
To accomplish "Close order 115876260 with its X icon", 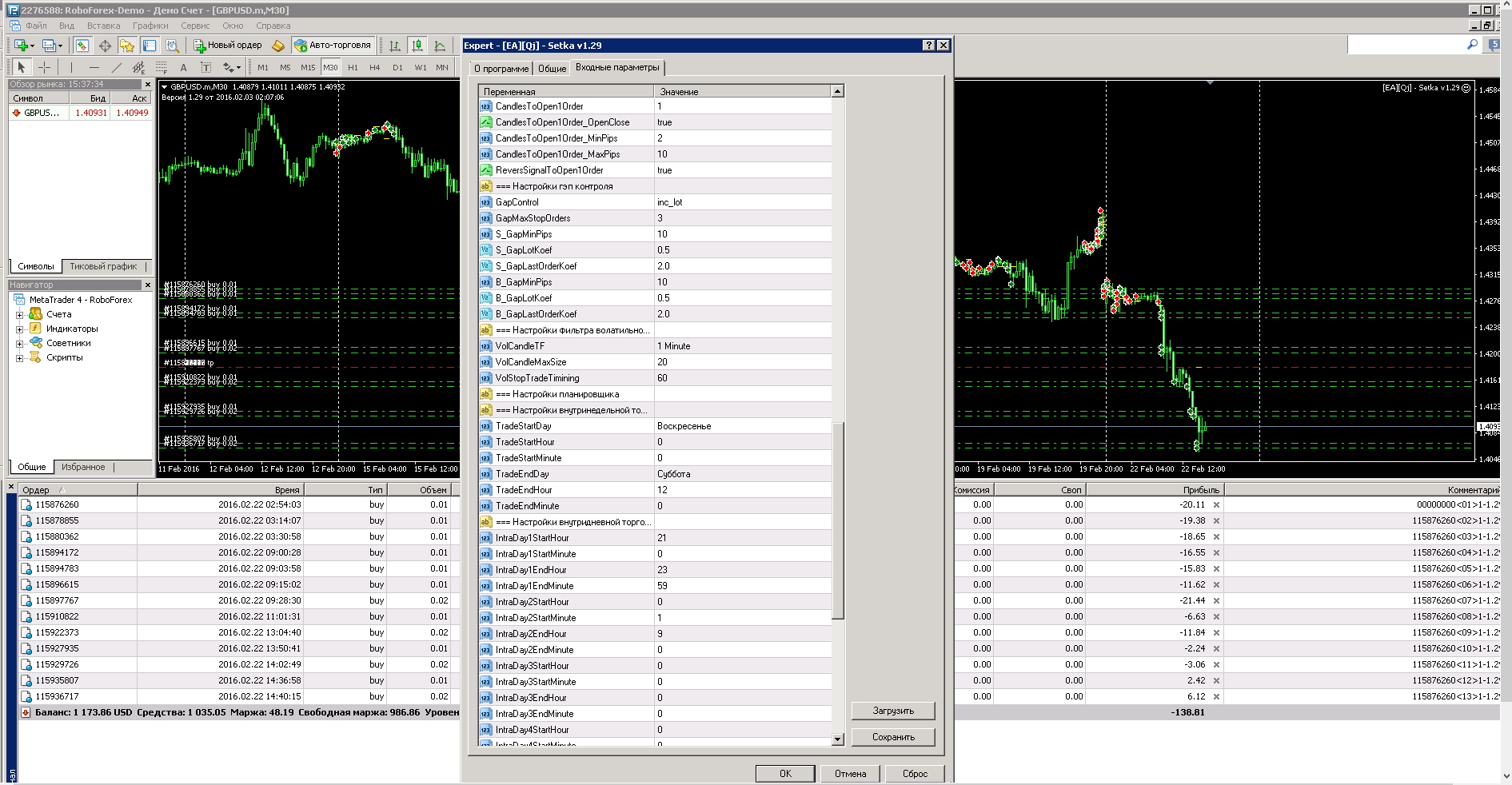I will click(x=1216, y=504).
